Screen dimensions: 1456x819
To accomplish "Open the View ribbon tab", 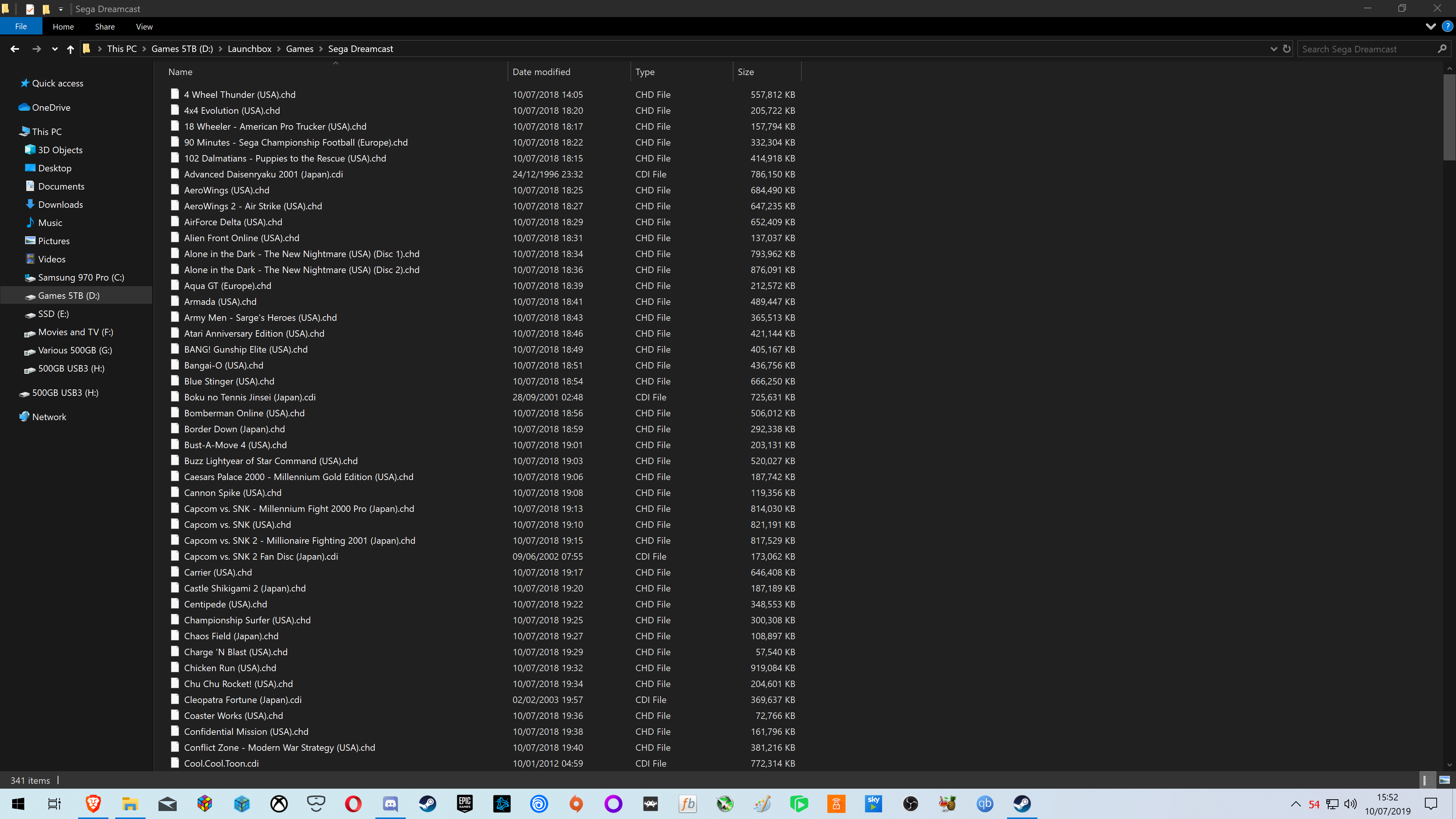I will (144, 27).
